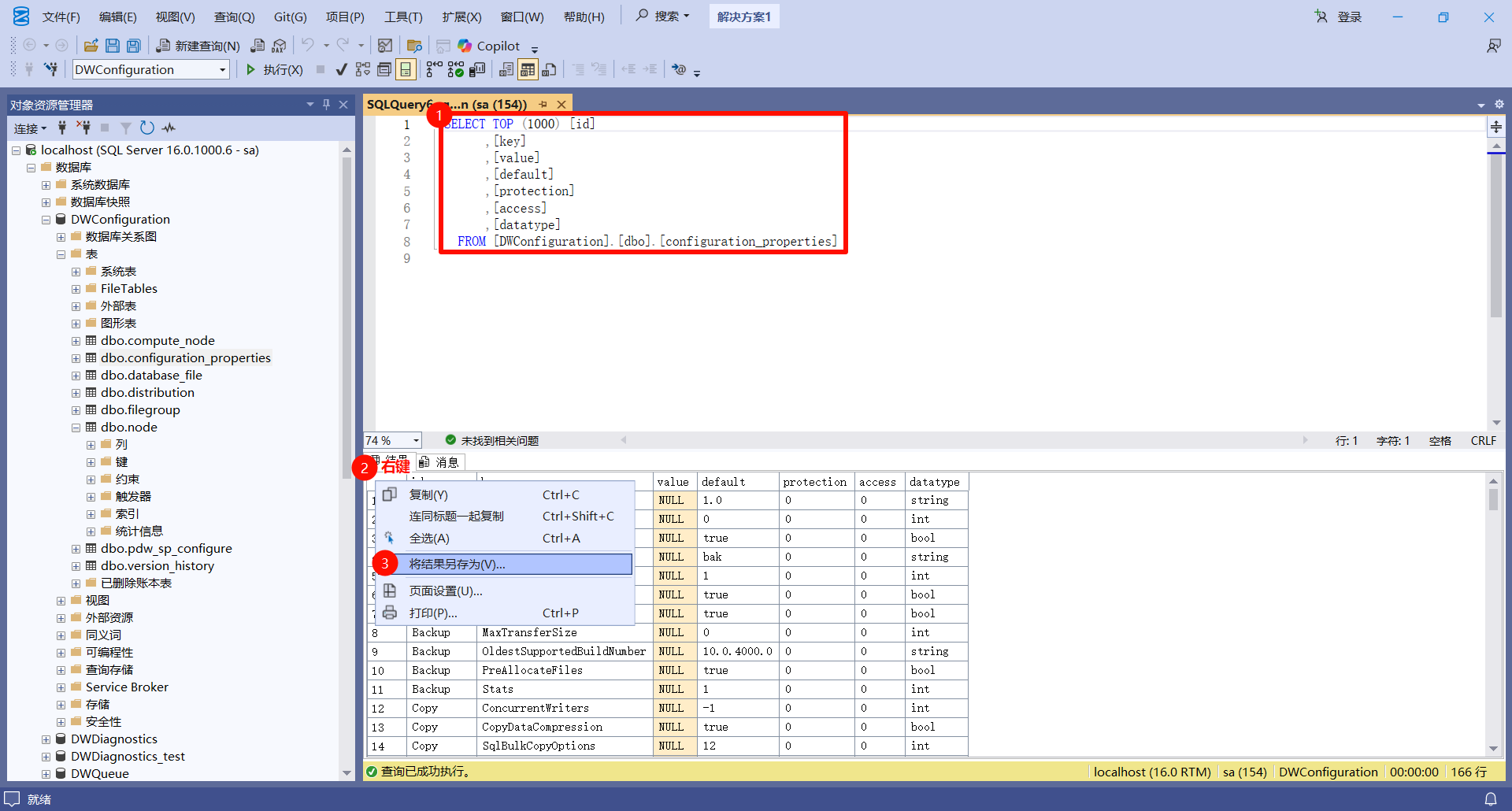Click the 新建查询(N) button
The height and width of the screenshot is (811, 1512).
tap(198, 46)
